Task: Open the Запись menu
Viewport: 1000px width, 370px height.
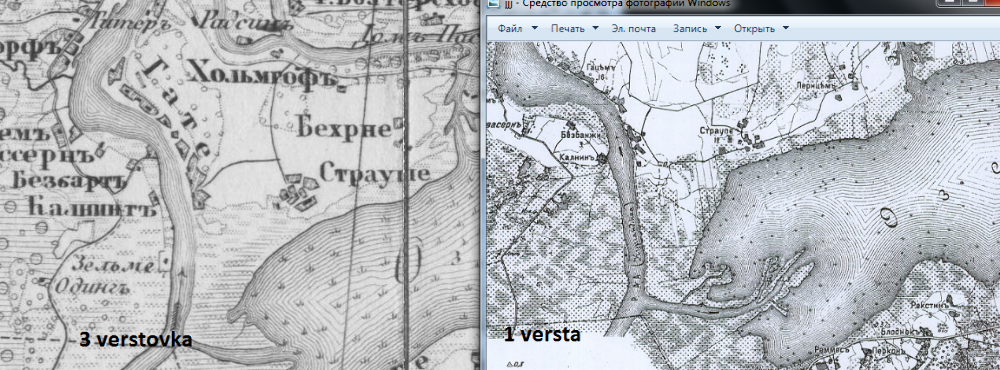Action: pos(690,29)
